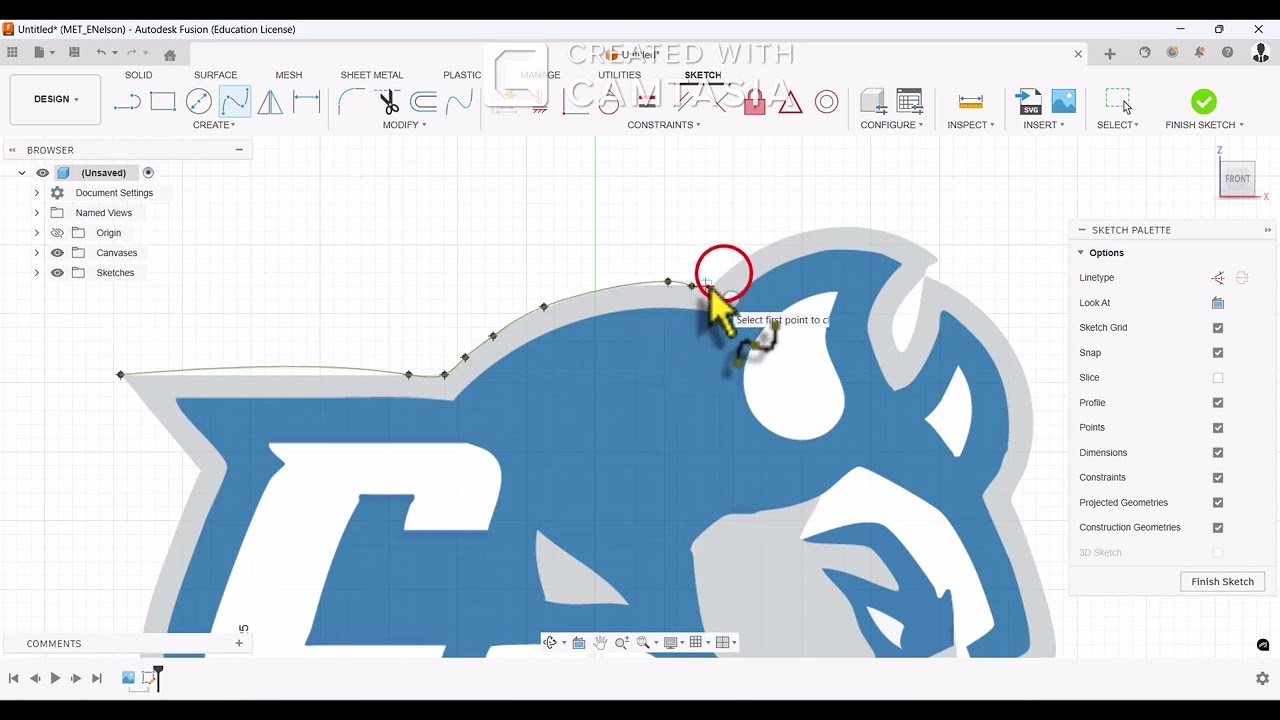Image resolution: width=1280 pixels, height=720 pixels.
Task: Activate the Select window tool icon
Action: [1118, 101]
